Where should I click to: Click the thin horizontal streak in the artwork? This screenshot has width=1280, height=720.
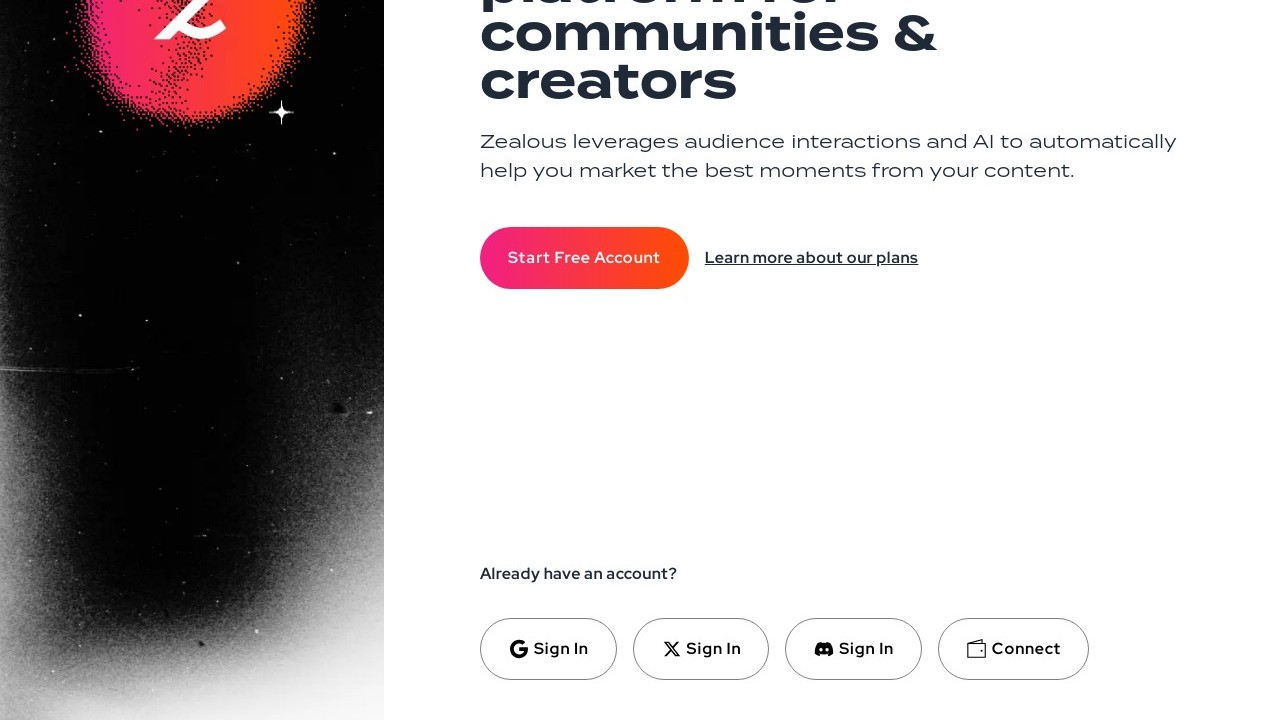(70, 369)
